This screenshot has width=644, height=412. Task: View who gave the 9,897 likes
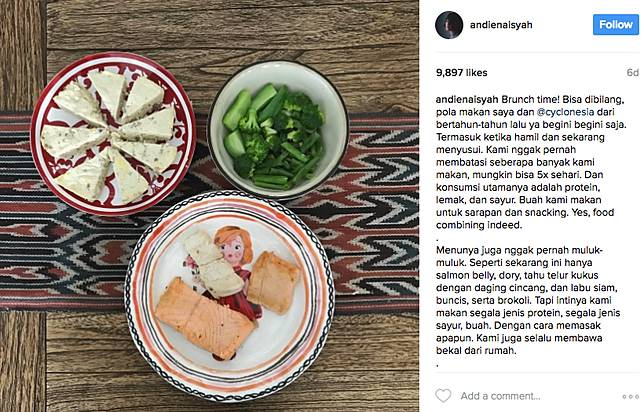tap(462, 73)
